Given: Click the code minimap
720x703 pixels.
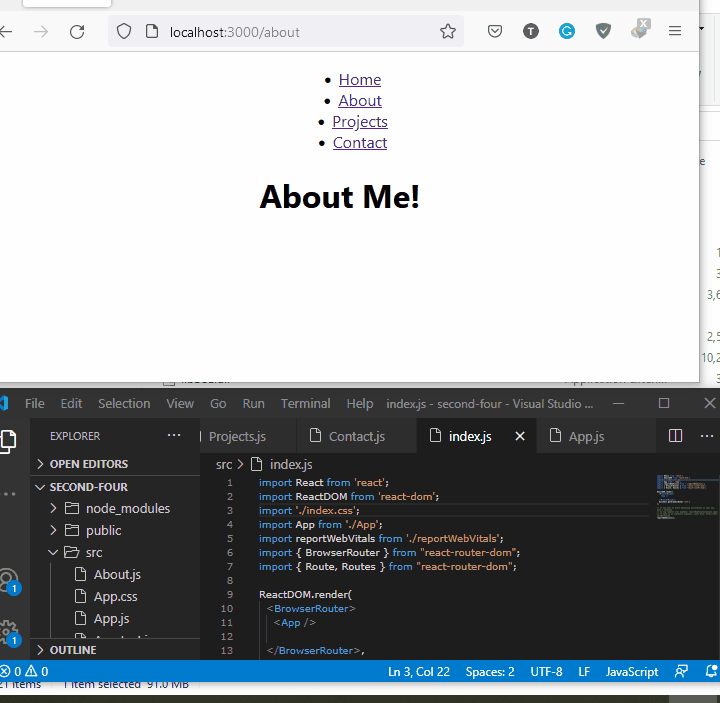Looking at the screenshot, I should click(687, 497).
